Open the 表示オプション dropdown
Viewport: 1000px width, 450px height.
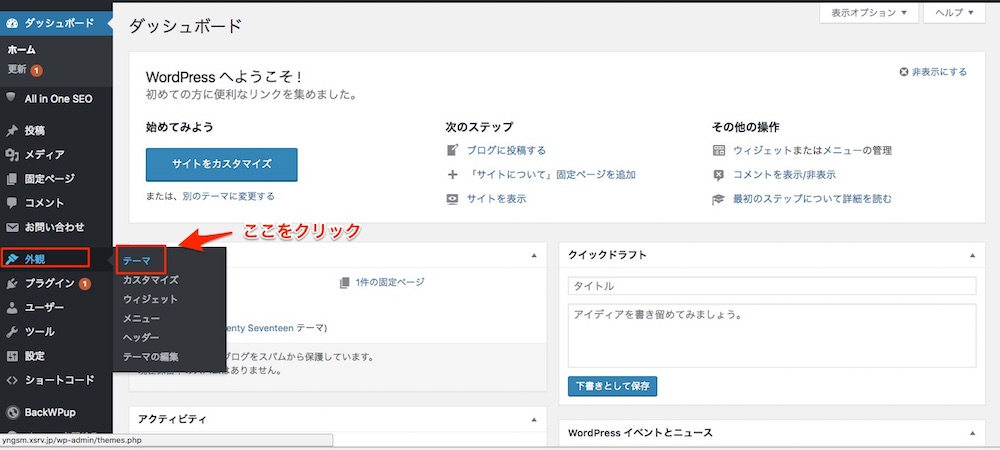point(869,13)
